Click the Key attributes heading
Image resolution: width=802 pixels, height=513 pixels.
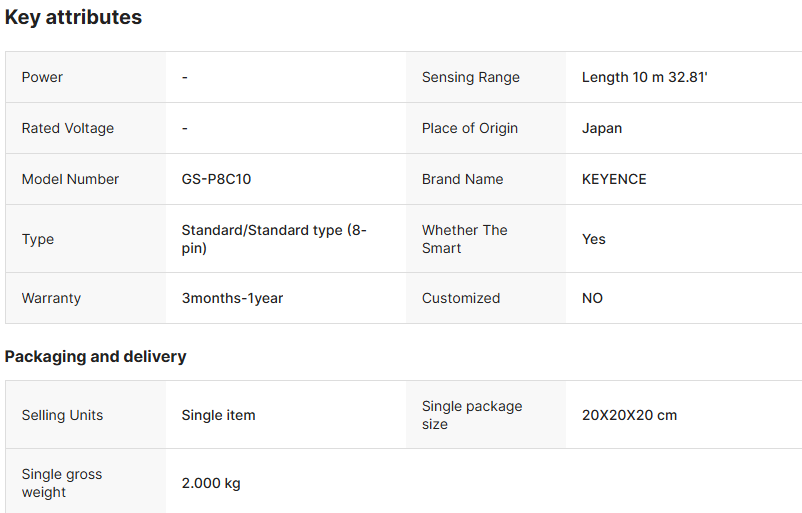73,17
